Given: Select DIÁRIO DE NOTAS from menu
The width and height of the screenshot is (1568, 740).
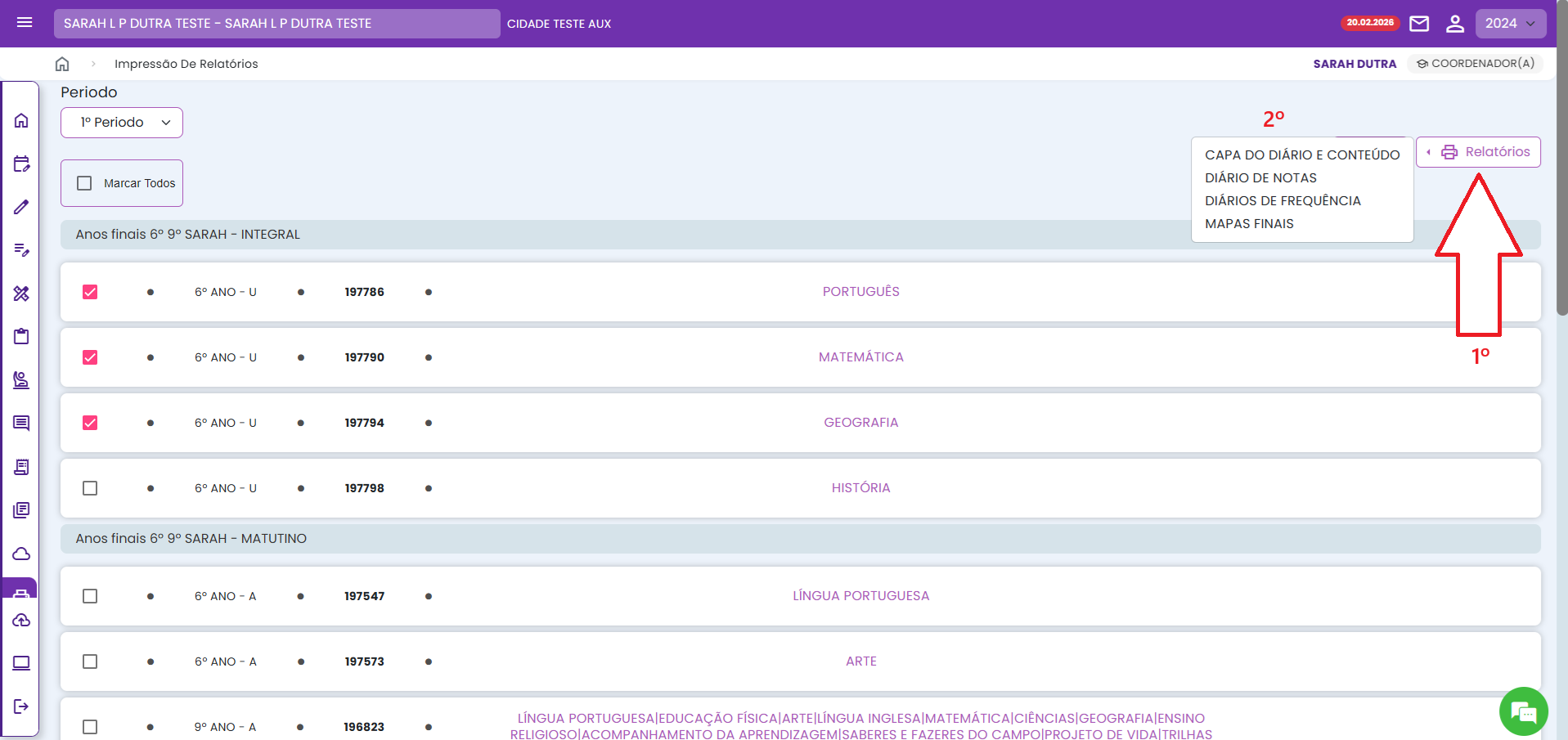Looking at the screenshot, I should pos(1260,177).
